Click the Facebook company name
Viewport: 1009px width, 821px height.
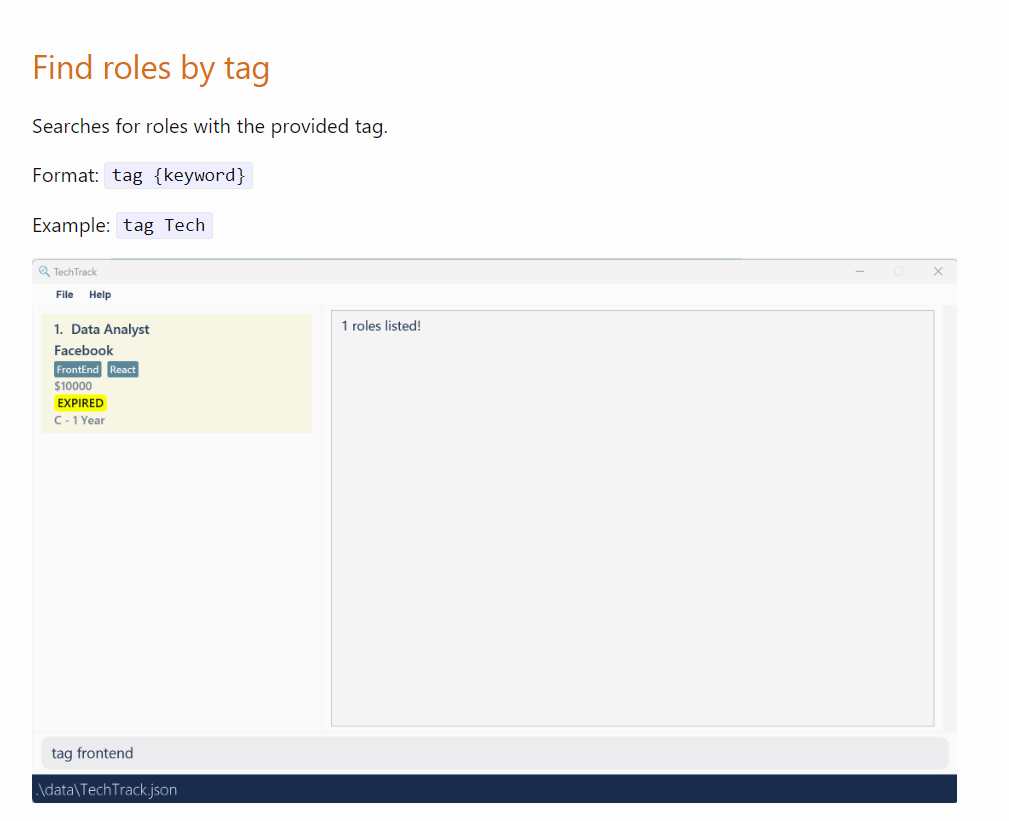click(x=84, y=351)
